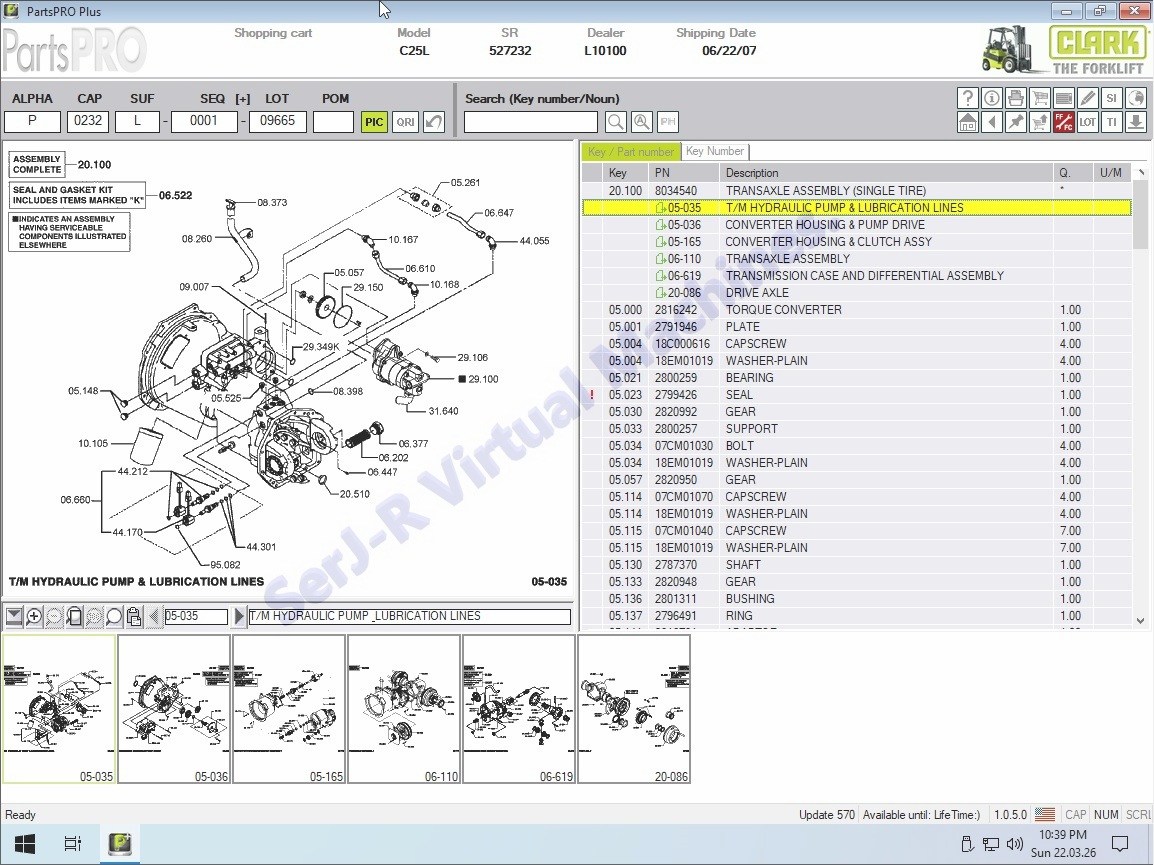This screenshot has width=1154, height=865.
Task: Click the pushpin bookmark icon
Action: pyautogui.click(x=1016, y=122)
